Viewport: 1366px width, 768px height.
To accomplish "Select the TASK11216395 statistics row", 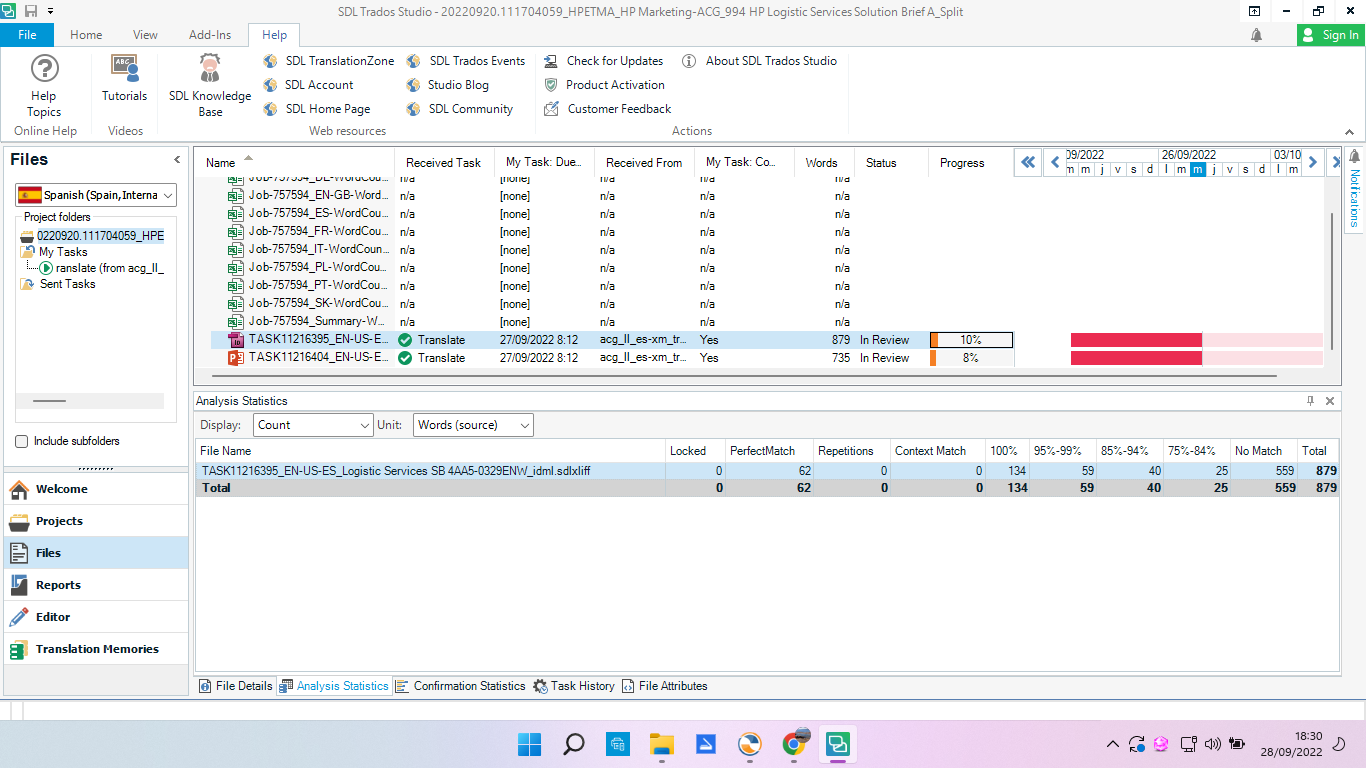I will point(767,470).
